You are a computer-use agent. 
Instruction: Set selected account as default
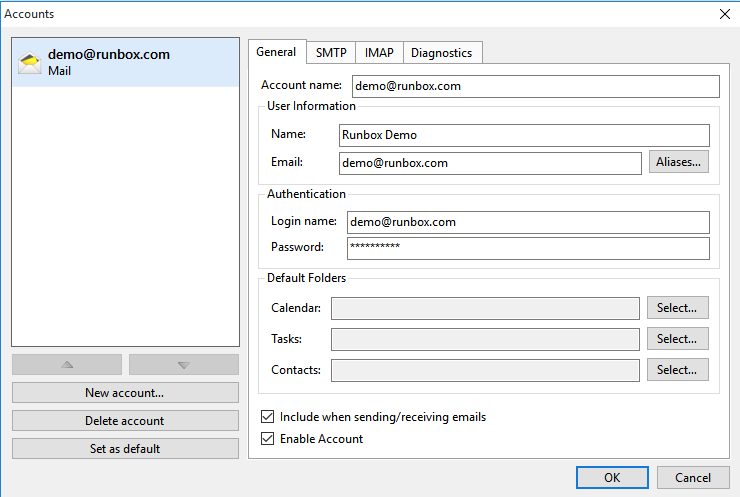pos(125,449)
